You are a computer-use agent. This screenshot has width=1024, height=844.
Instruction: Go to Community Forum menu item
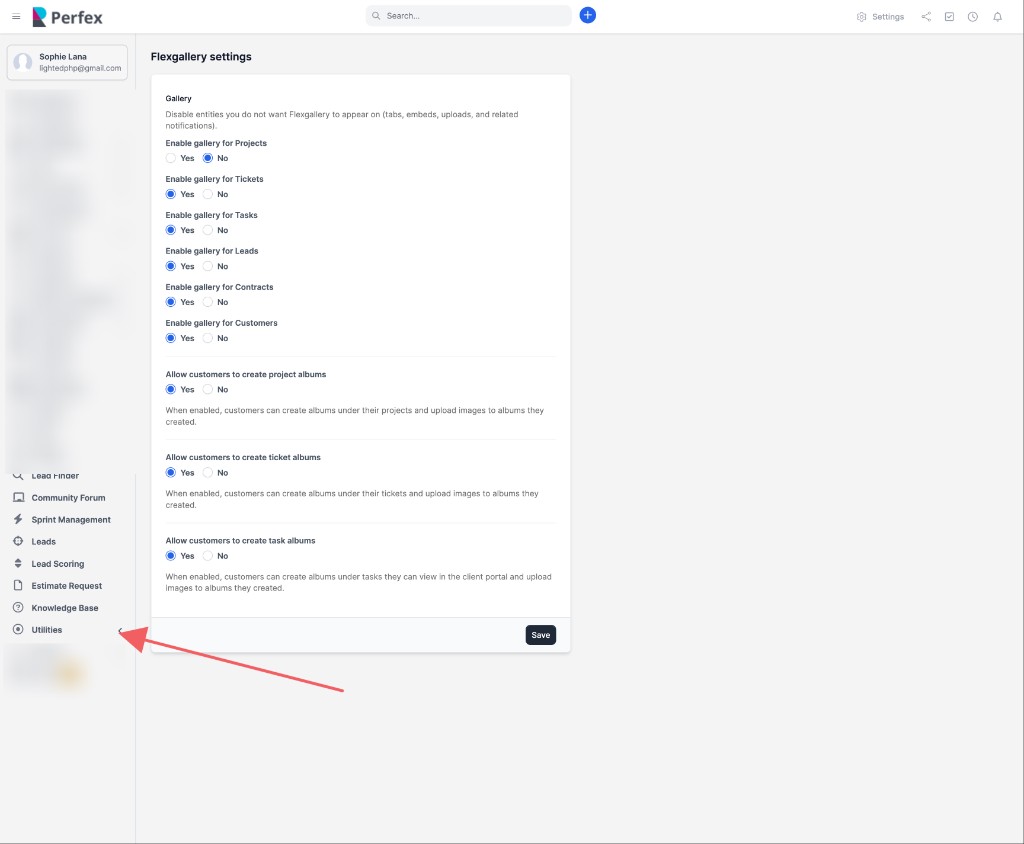coord(68,498)
